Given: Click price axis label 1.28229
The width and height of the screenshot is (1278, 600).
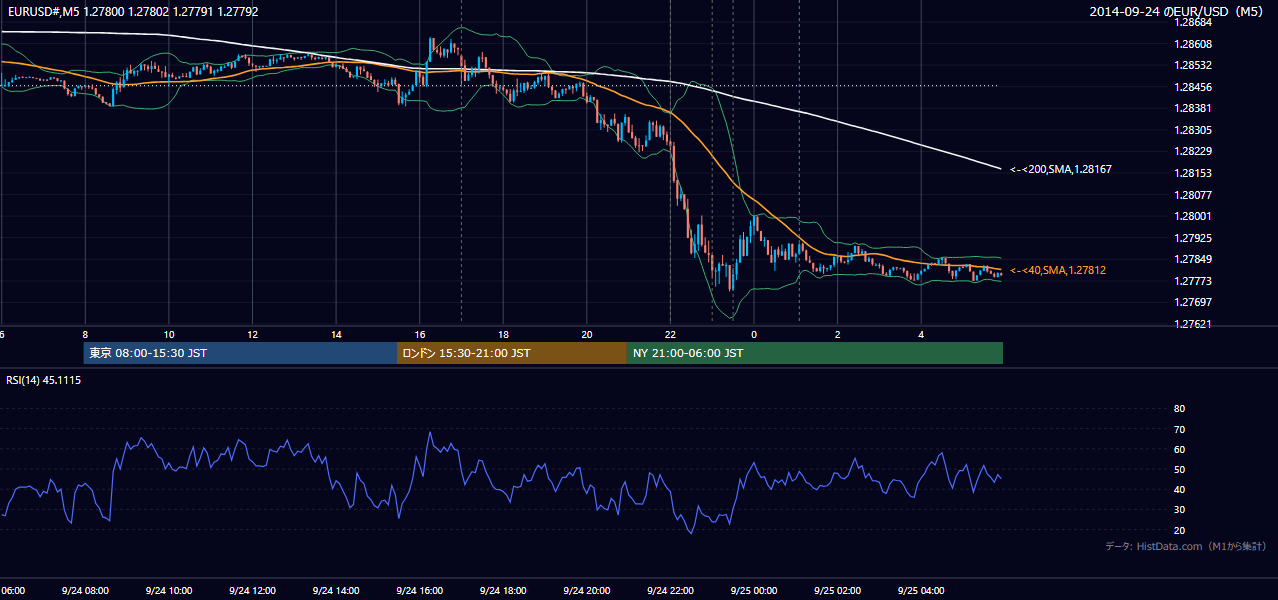Looking at the screenshot, I should point(1193,151).
